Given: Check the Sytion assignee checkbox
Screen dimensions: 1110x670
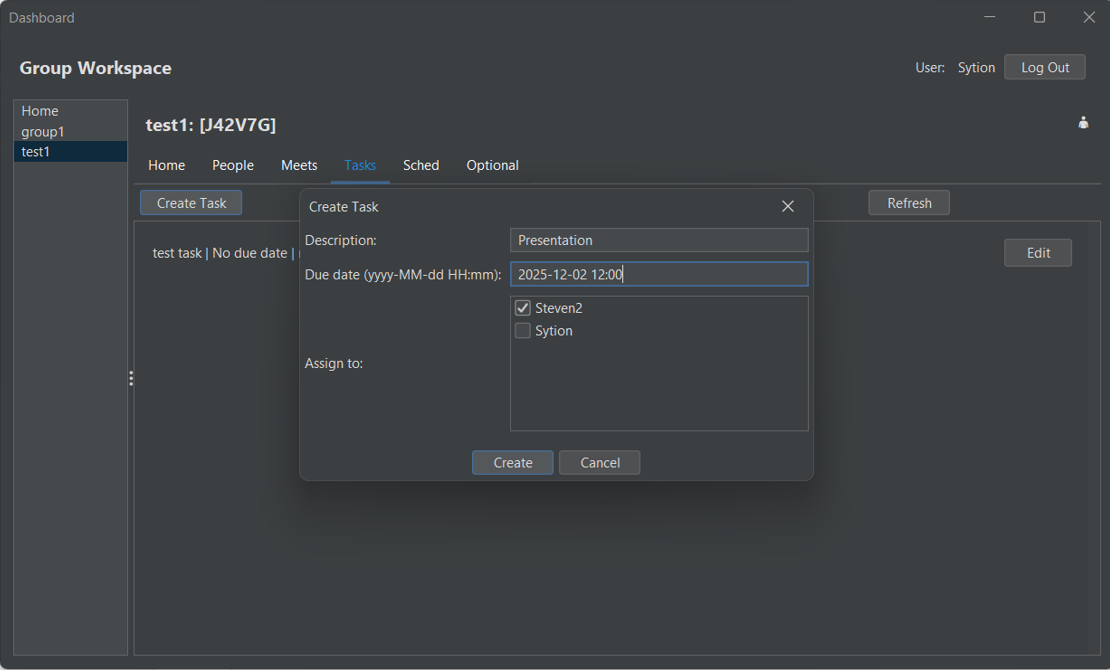Looking at the screenshot, I should pos(522,331).
